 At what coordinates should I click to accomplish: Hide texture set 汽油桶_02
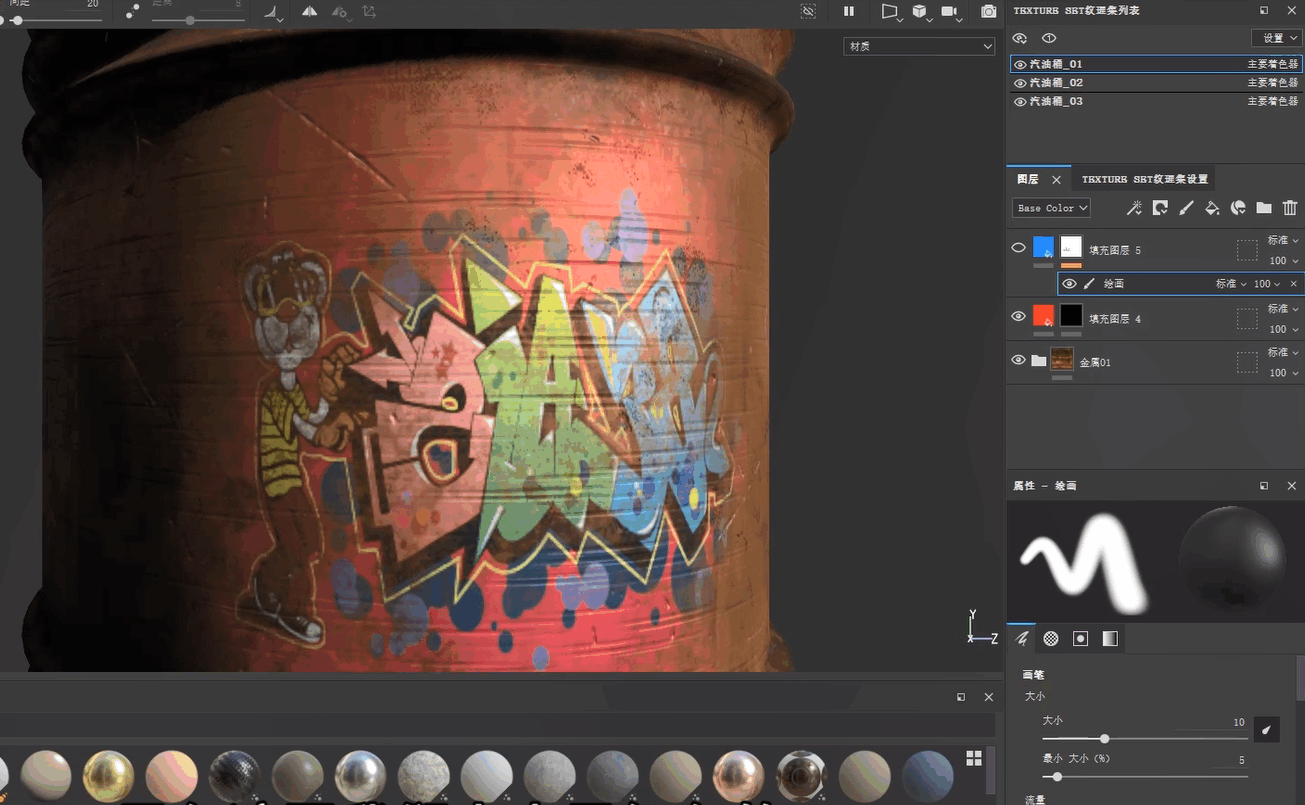[x=1020, y=83]
